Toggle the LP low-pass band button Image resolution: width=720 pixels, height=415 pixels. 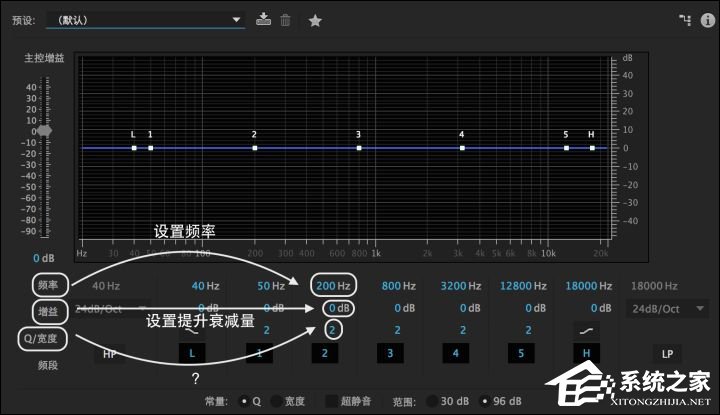point(667,354)
